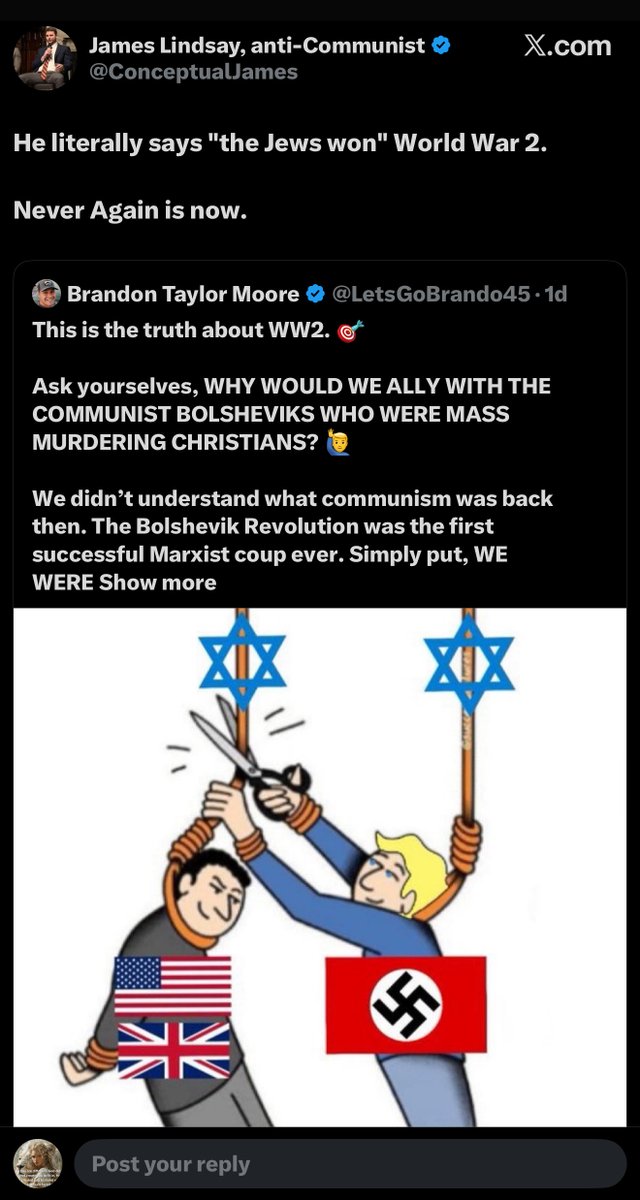The image size is (640, 1200).
Task: Open the cartoon image in quoted post
Action: [320, 866]
